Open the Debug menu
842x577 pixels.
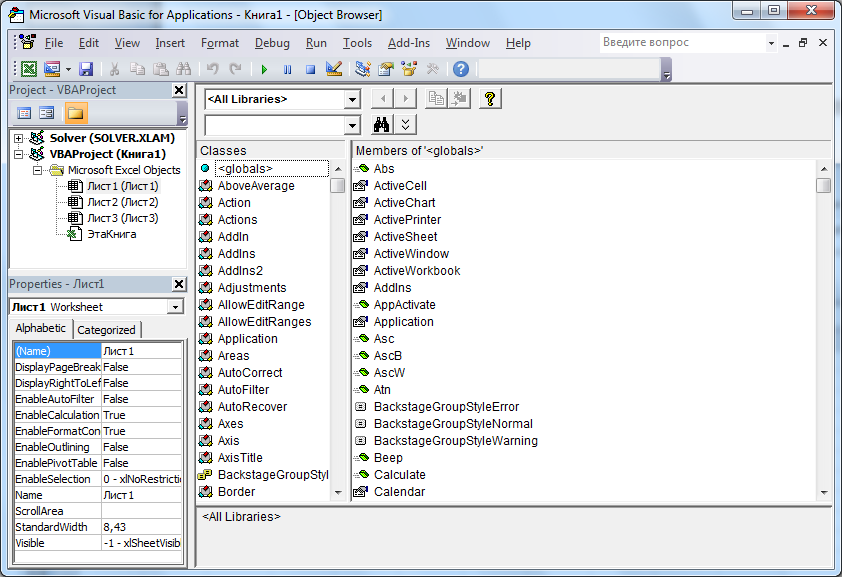272,43
